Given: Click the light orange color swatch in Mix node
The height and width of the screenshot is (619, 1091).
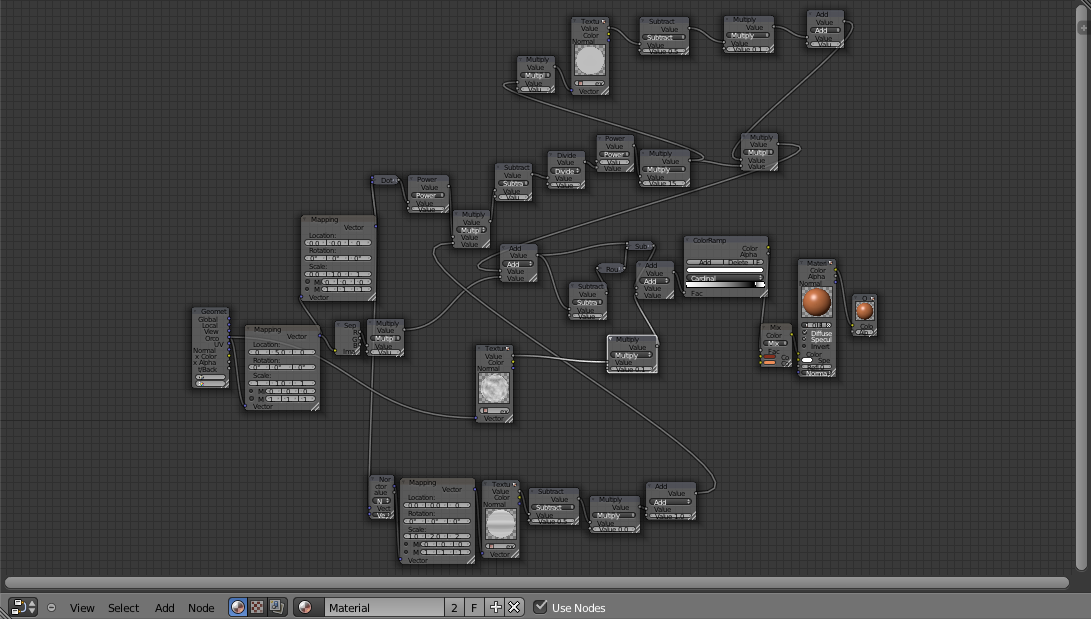Looking at the screenshot, I should pyautogui.click(x=770, y=362).
